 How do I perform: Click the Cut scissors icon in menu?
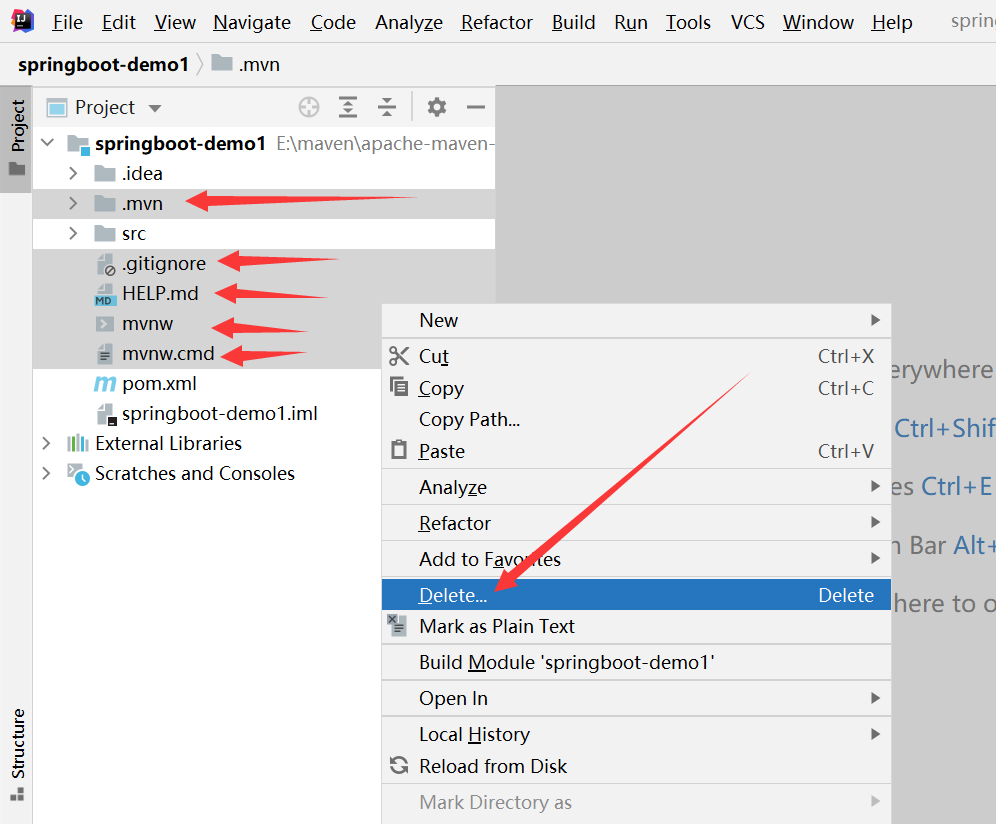399,356
